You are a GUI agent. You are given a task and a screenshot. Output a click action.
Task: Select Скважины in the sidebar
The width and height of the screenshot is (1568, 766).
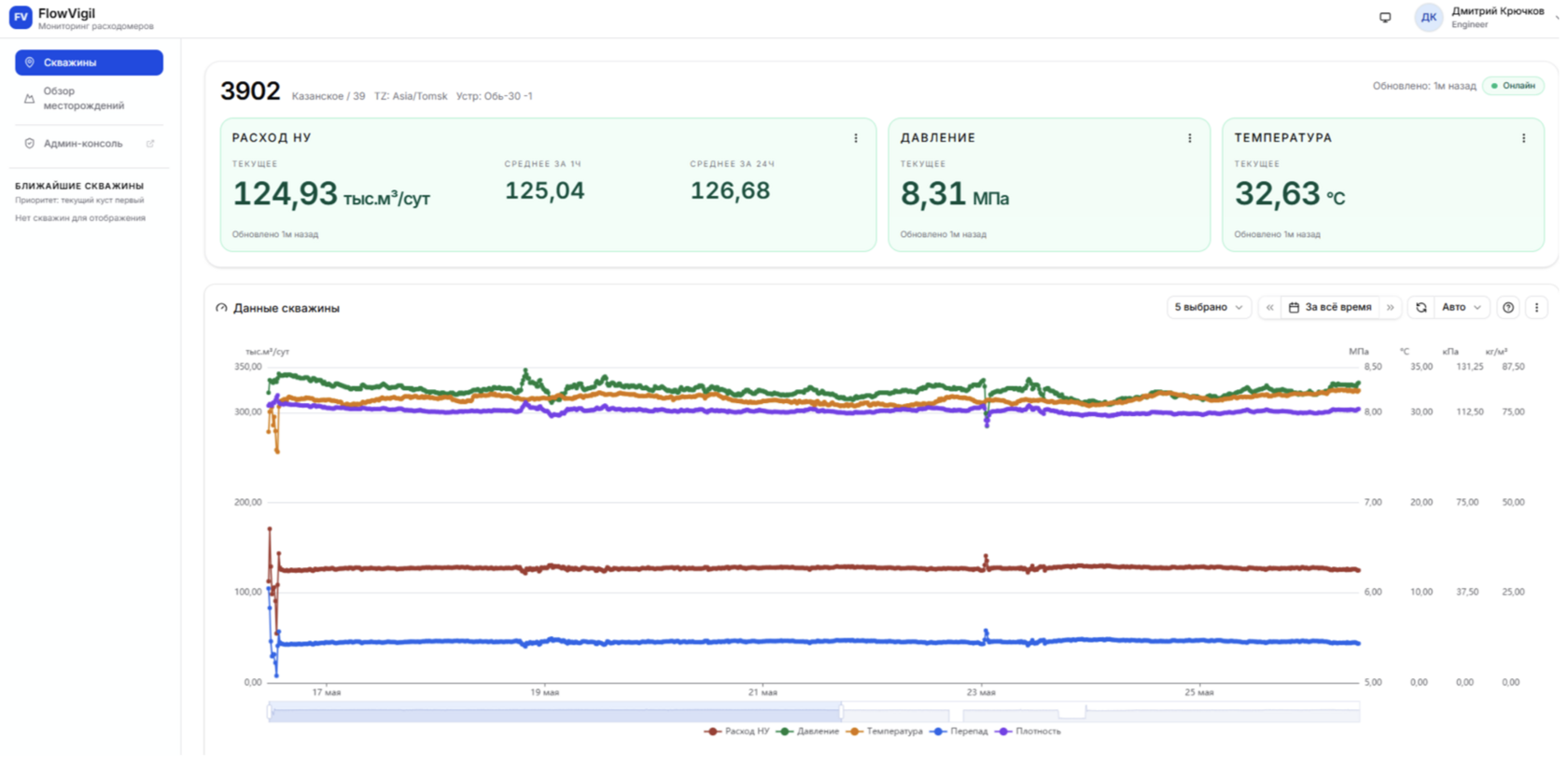(x=89, y=63)
